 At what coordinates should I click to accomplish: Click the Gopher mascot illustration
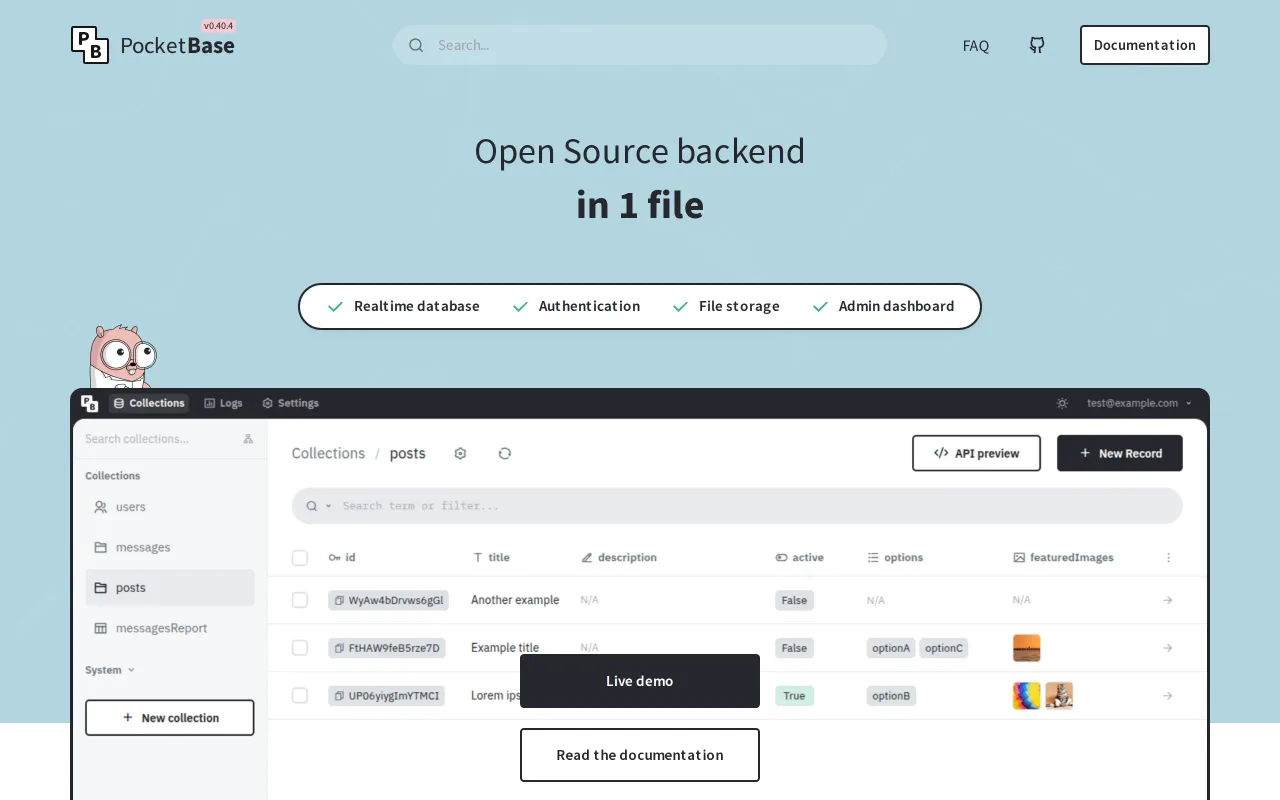pyautogui.click(x=122, y=356)
